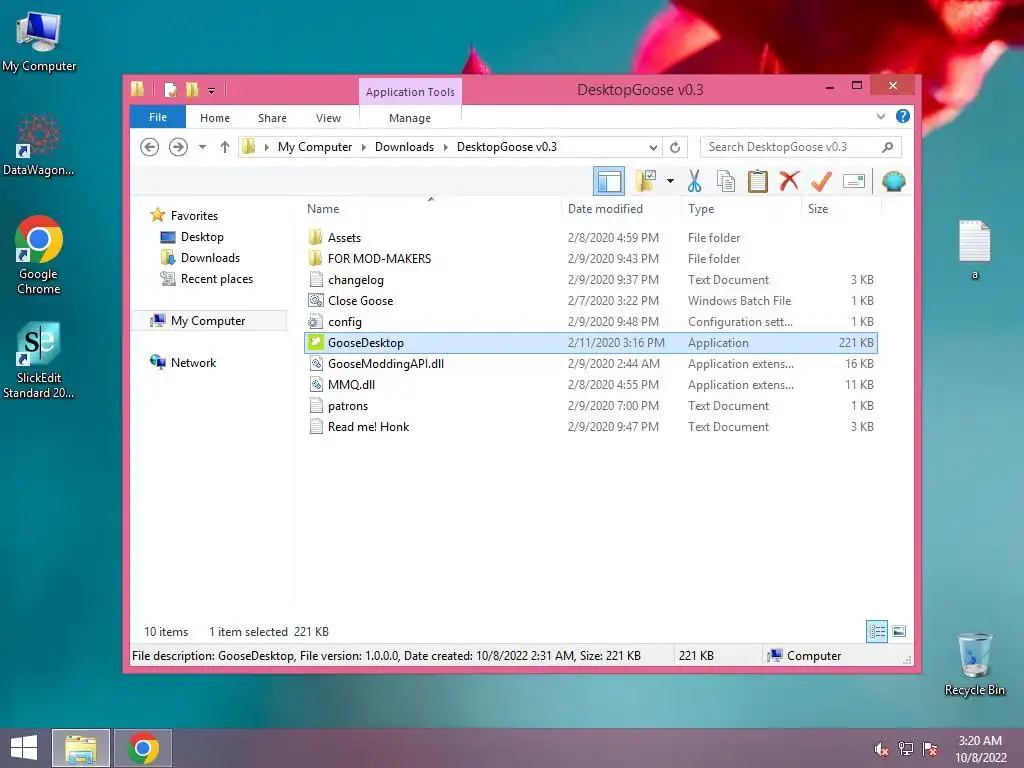Select the changelog text document
The width and height of the screenshot is (1024, 768).
(x=590, y=280)
